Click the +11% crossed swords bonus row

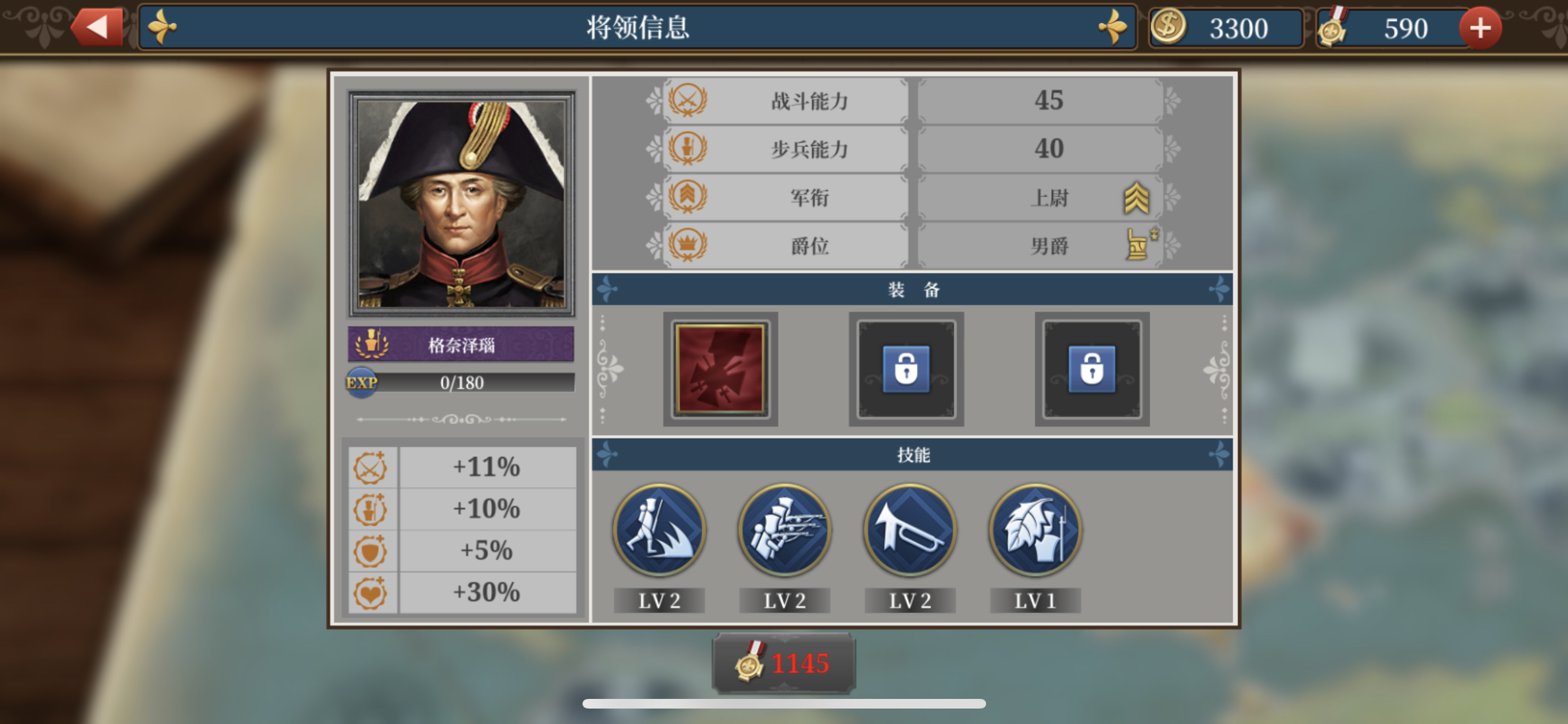click(463, 467)
